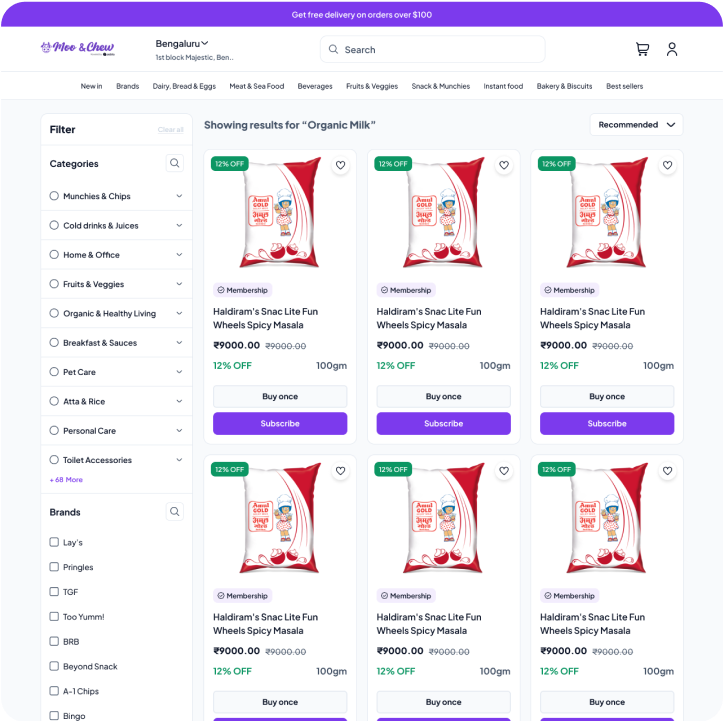Screen dimensions: 723x721
Task: Expand the Toilet Accessories chevron
Action: (x=179, y=460)
